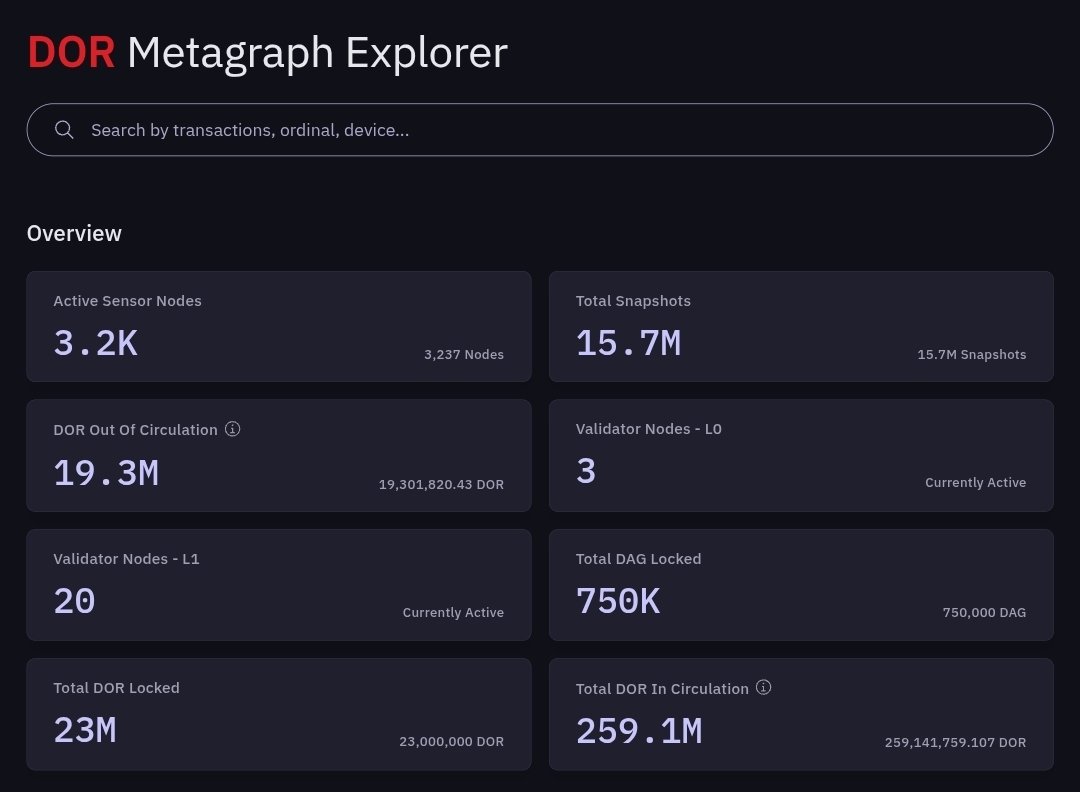This screenshot has width=1080, height=792.
Task: Click the large 15.7M value
Action: tap(628, 343)
